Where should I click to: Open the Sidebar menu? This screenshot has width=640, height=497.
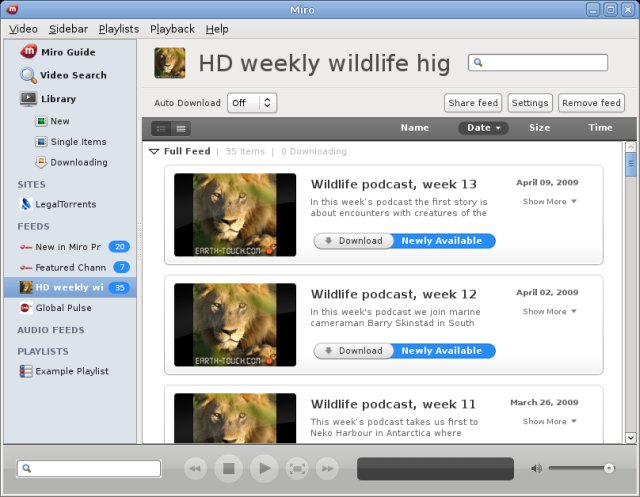[68, 29]
